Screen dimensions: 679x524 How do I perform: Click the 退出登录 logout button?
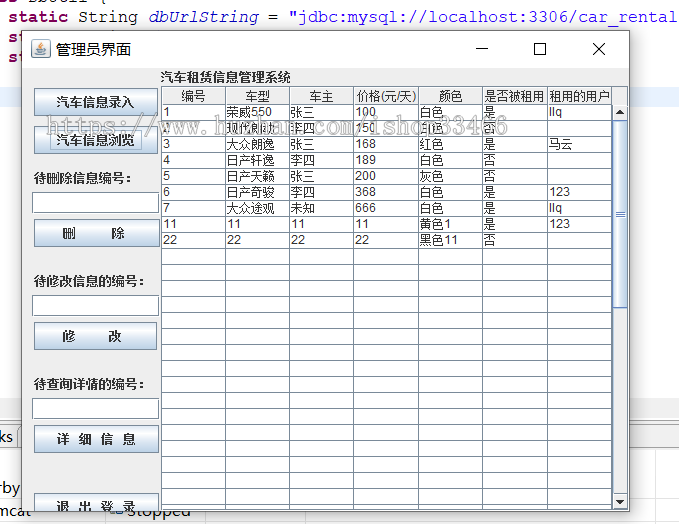tap(96, 502)
